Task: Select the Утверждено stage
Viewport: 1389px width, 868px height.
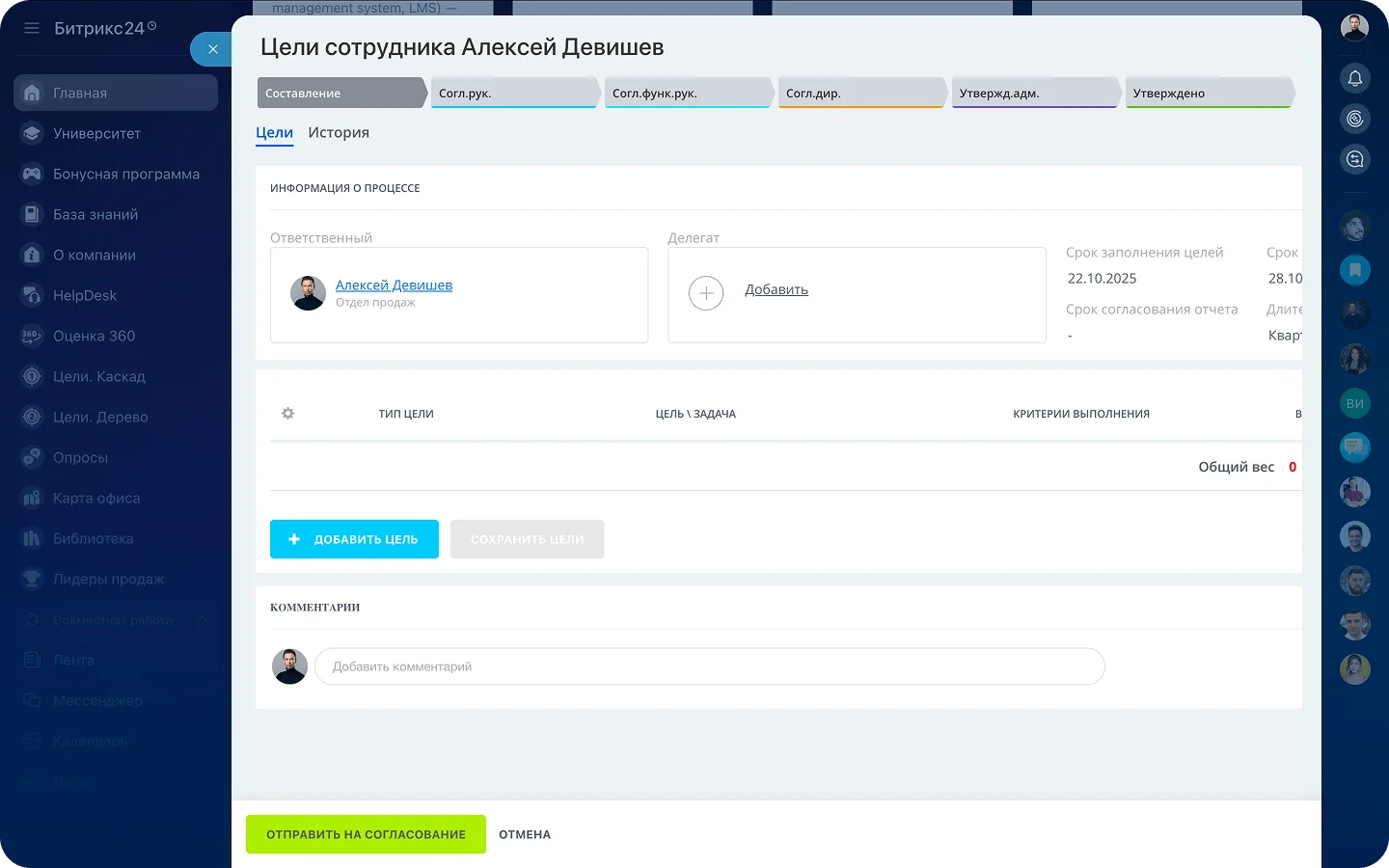Action: 1210,93
